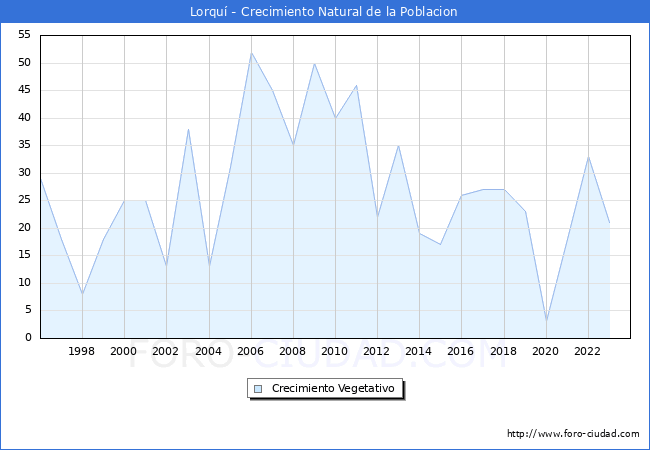
Task: Click the y-axis value 55
Action: coord(24,35)
